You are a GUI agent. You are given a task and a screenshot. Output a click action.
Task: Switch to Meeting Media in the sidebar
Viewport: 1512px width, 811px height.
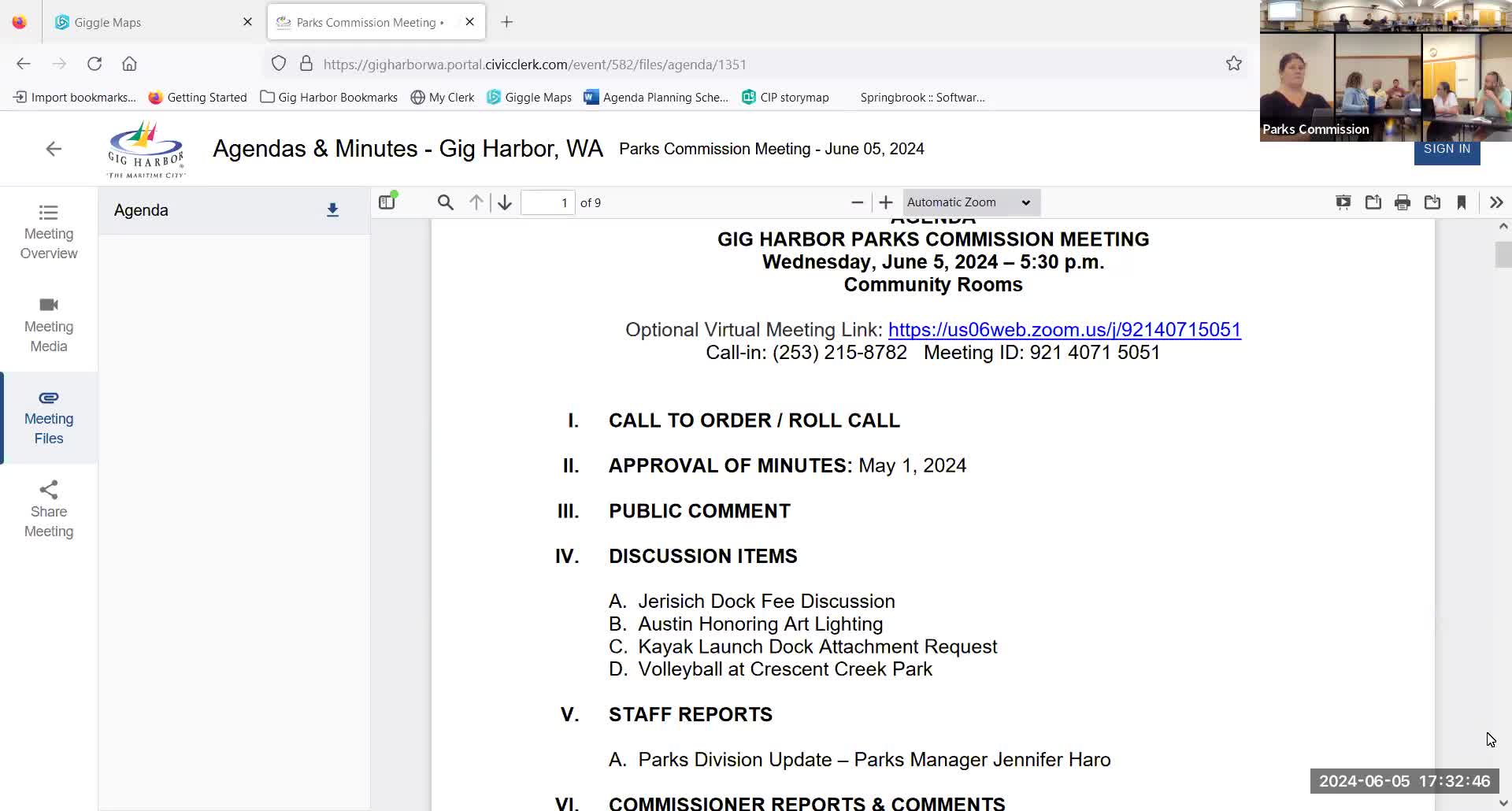click(x=48, y=324)
